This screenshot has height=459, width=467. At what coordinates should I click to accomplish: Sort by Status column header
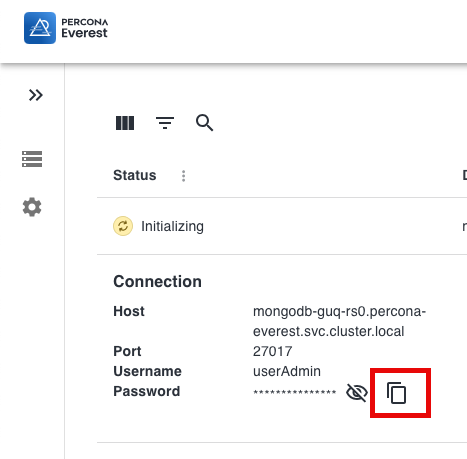tap(135, 175)
